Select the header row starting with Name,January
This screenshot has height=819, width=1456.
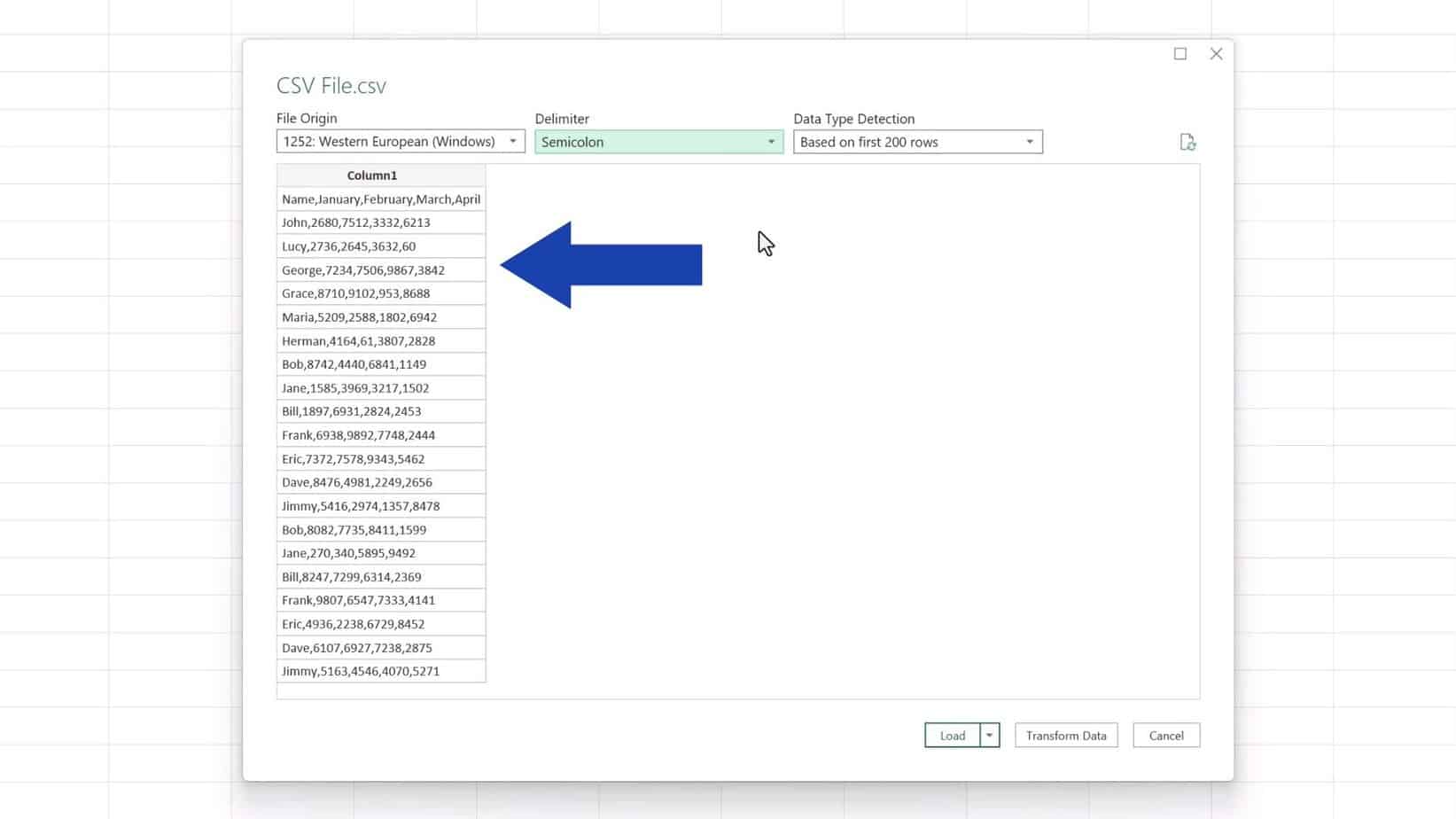point(381,199)
